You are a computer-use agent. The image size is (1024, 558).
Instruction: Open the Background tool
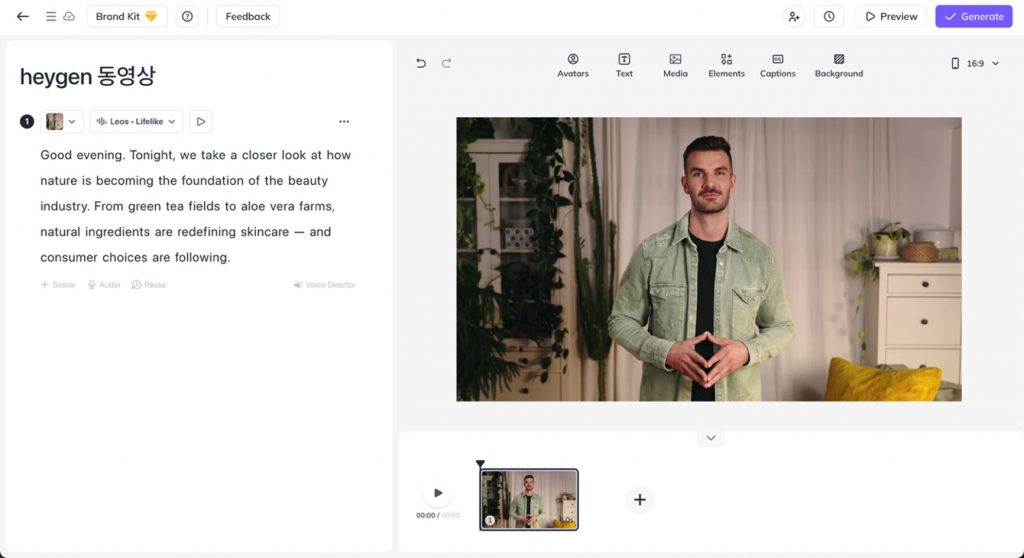[838, 65]
